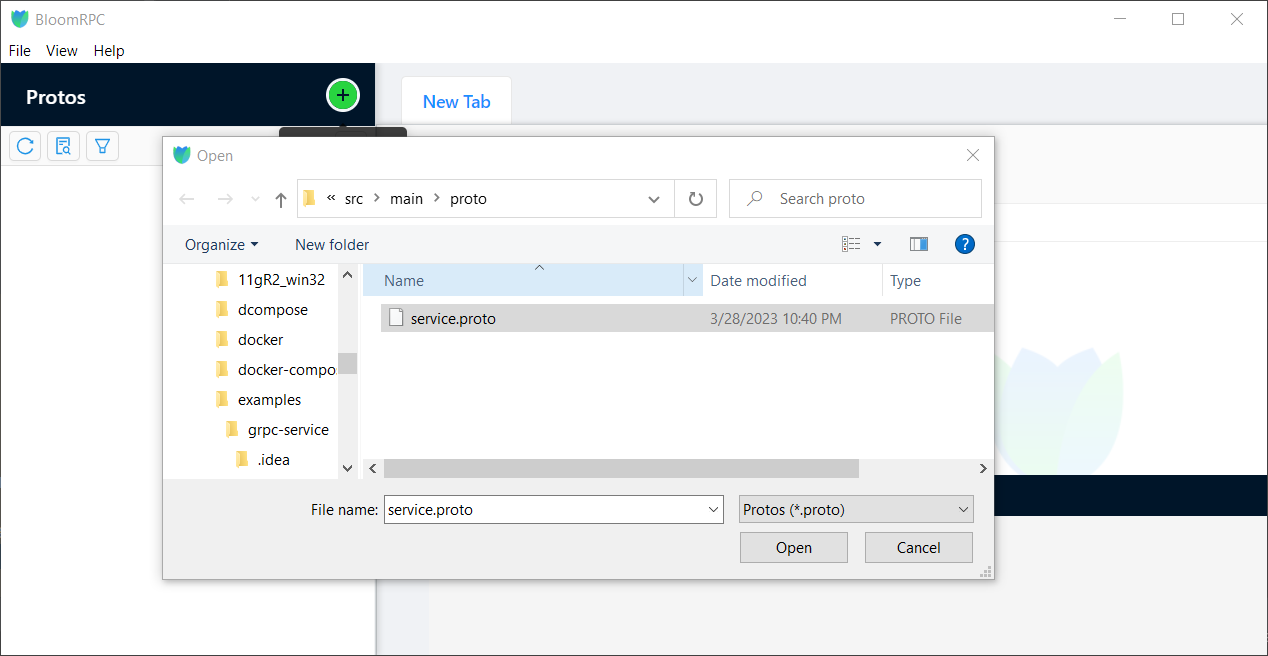Click the Open button
The width and height of the screenshot is (1268, 656).
click(794, 547)
